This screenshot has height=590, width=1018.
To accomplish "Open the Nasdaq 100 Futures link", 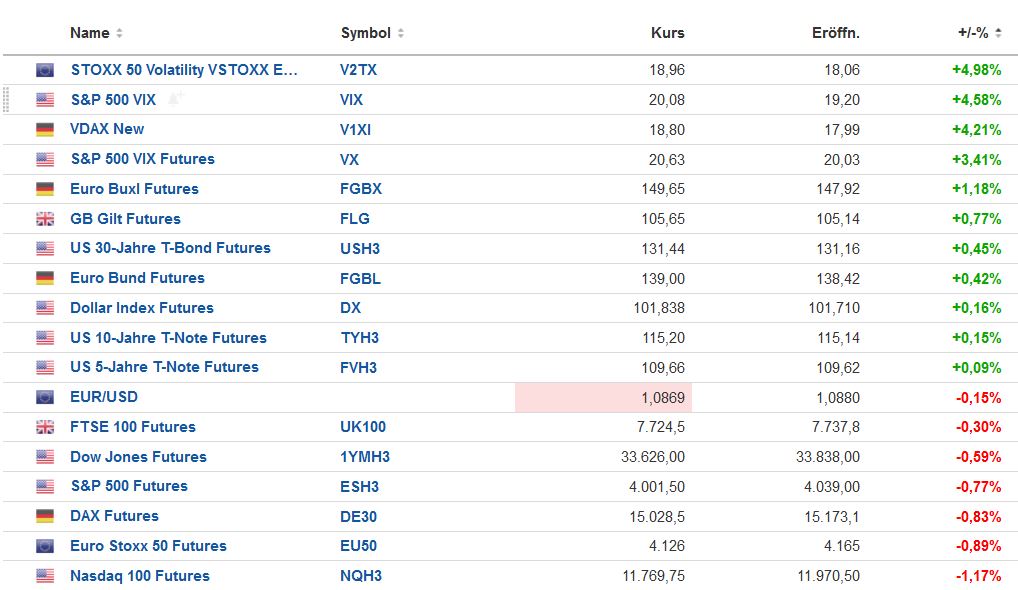I will 140,576.
